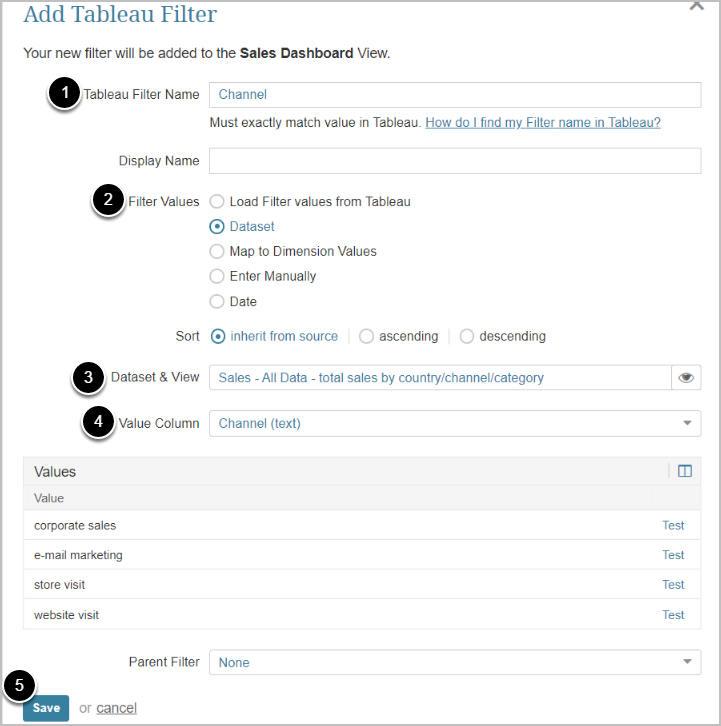The width and height of the screenshot is (721, 726).
Task: Select Load Filter values from Tableau
Action: (217, 201)
